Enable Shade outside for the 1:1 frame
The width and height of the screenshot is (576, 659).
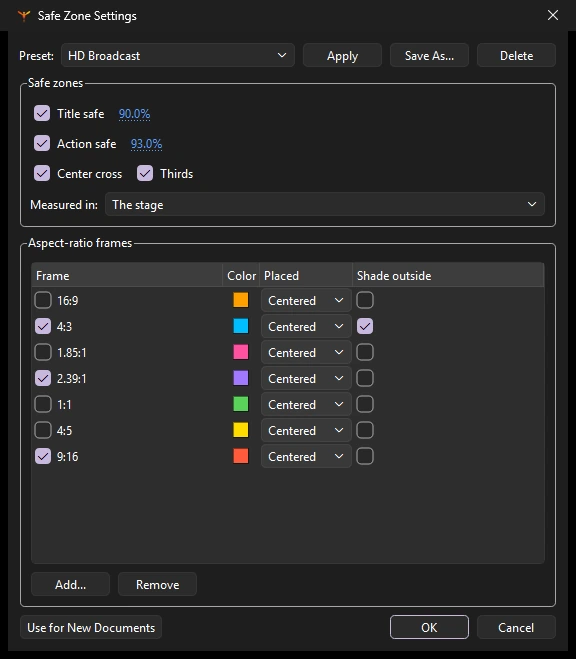365,404
